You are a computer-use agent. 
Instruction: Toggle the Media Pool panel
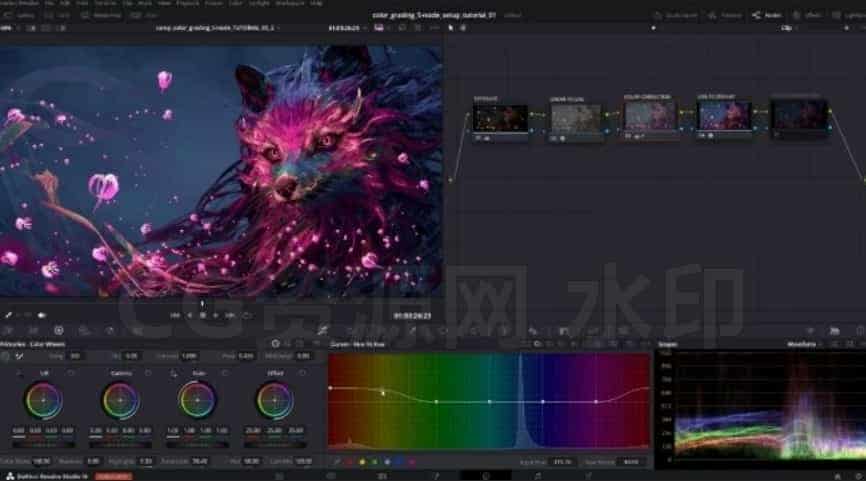point(102,15)
